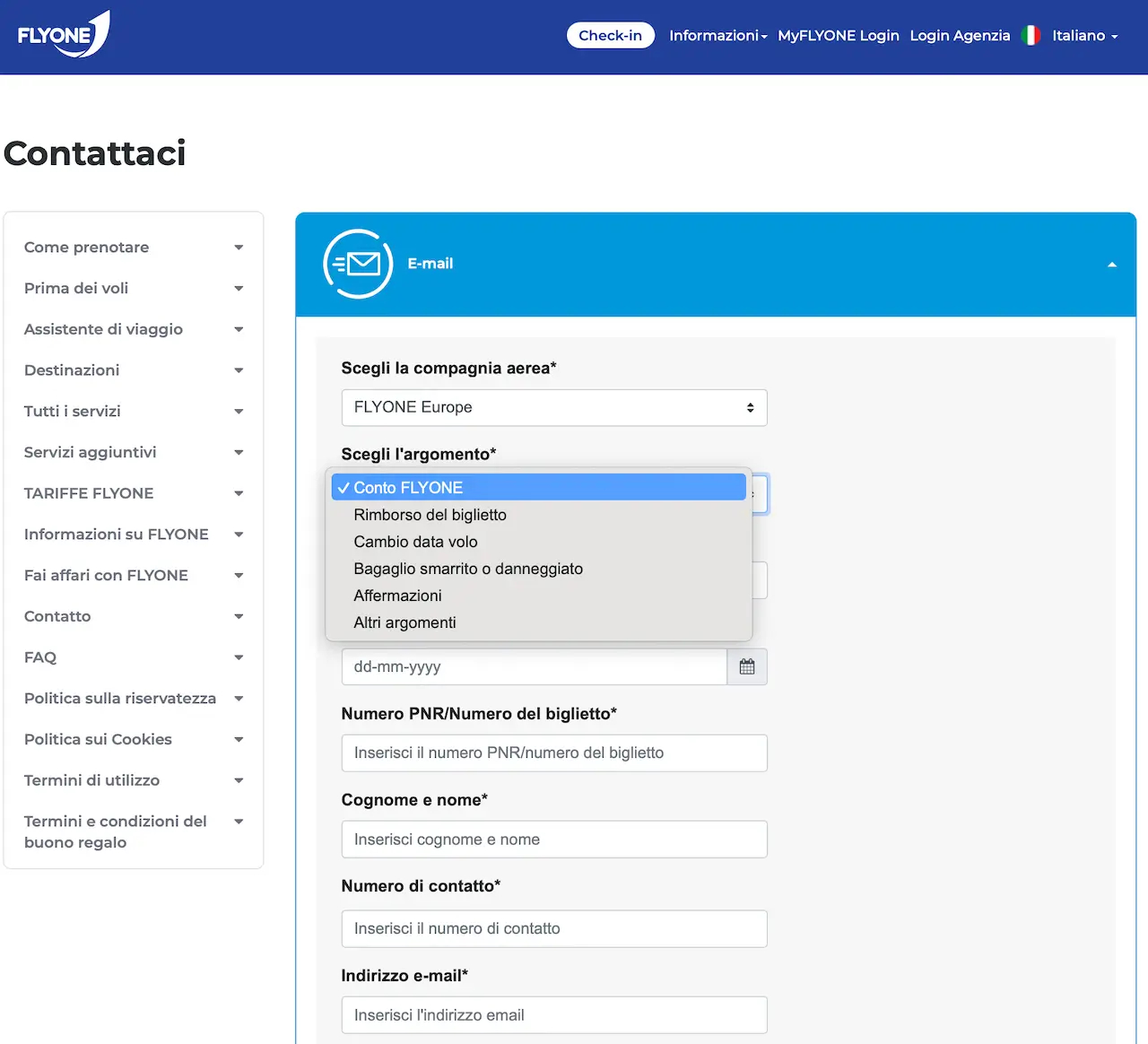Viewport: 1148px width, 1044px height.
Task: Click the E-mail envelope icon
Action: 358,264
